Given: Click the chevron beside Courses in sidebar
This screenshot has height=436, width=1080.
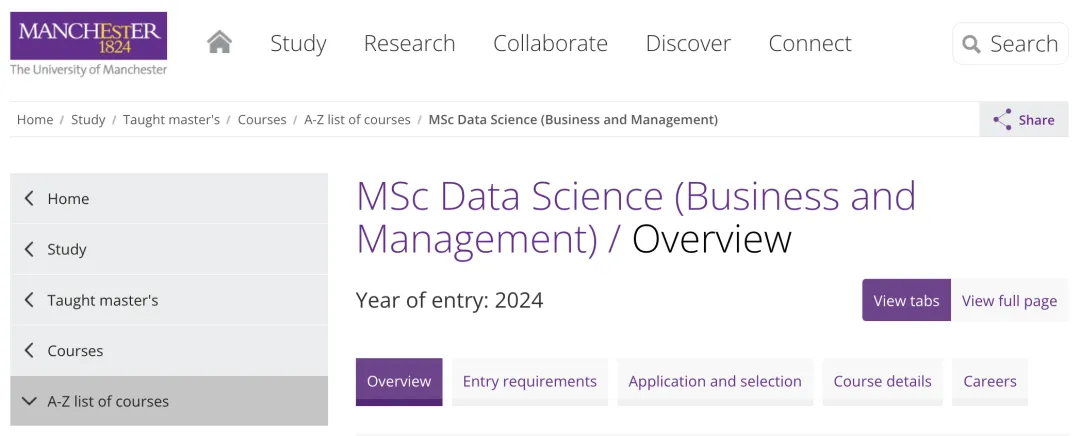Looking at the screenshot, I should point(29,350).
